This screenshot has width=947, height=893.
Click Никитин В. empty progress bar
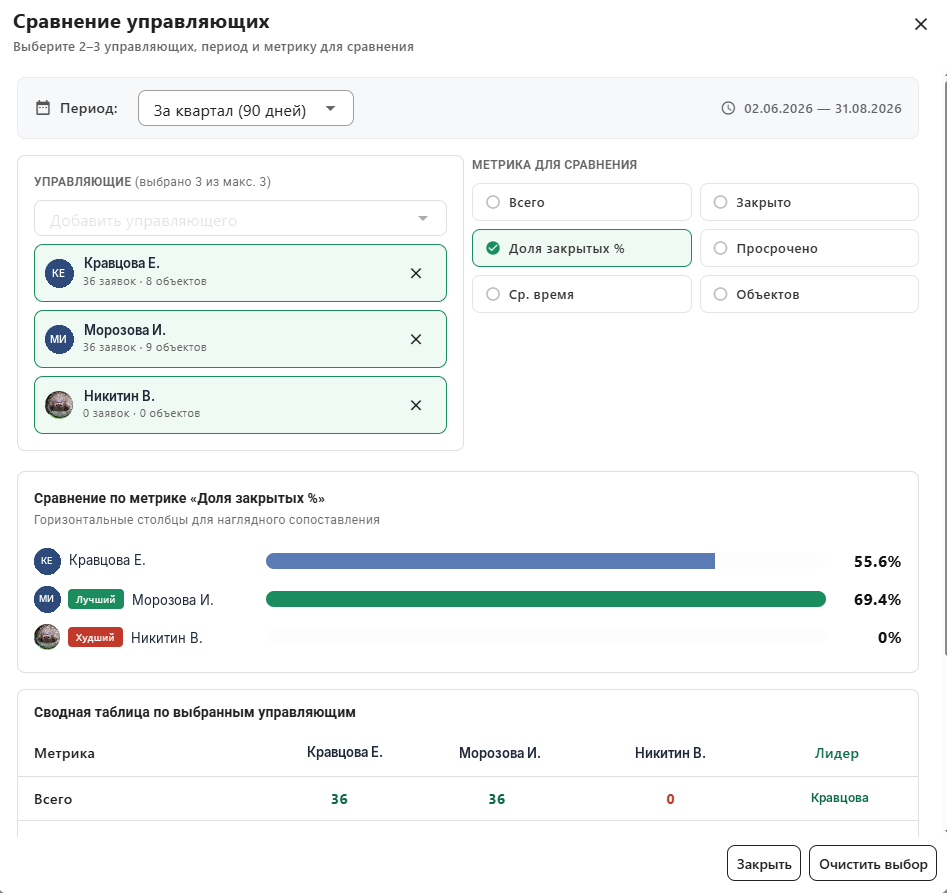[x=546, y=637]
